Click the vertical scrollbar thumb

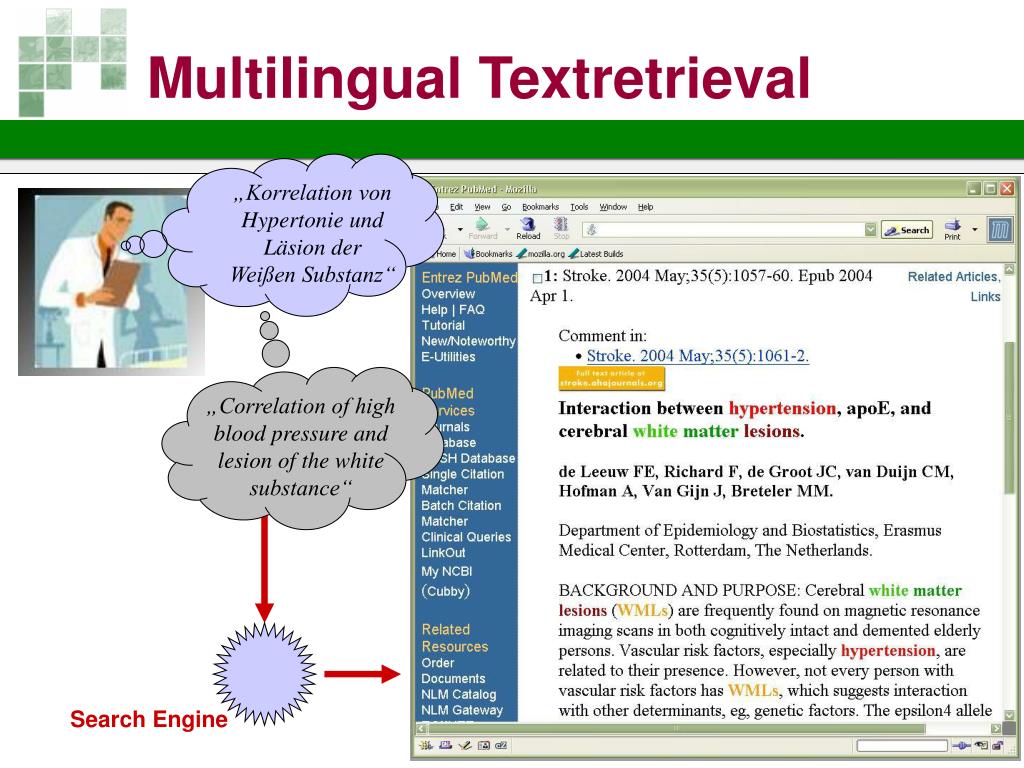click(1009, 416)
